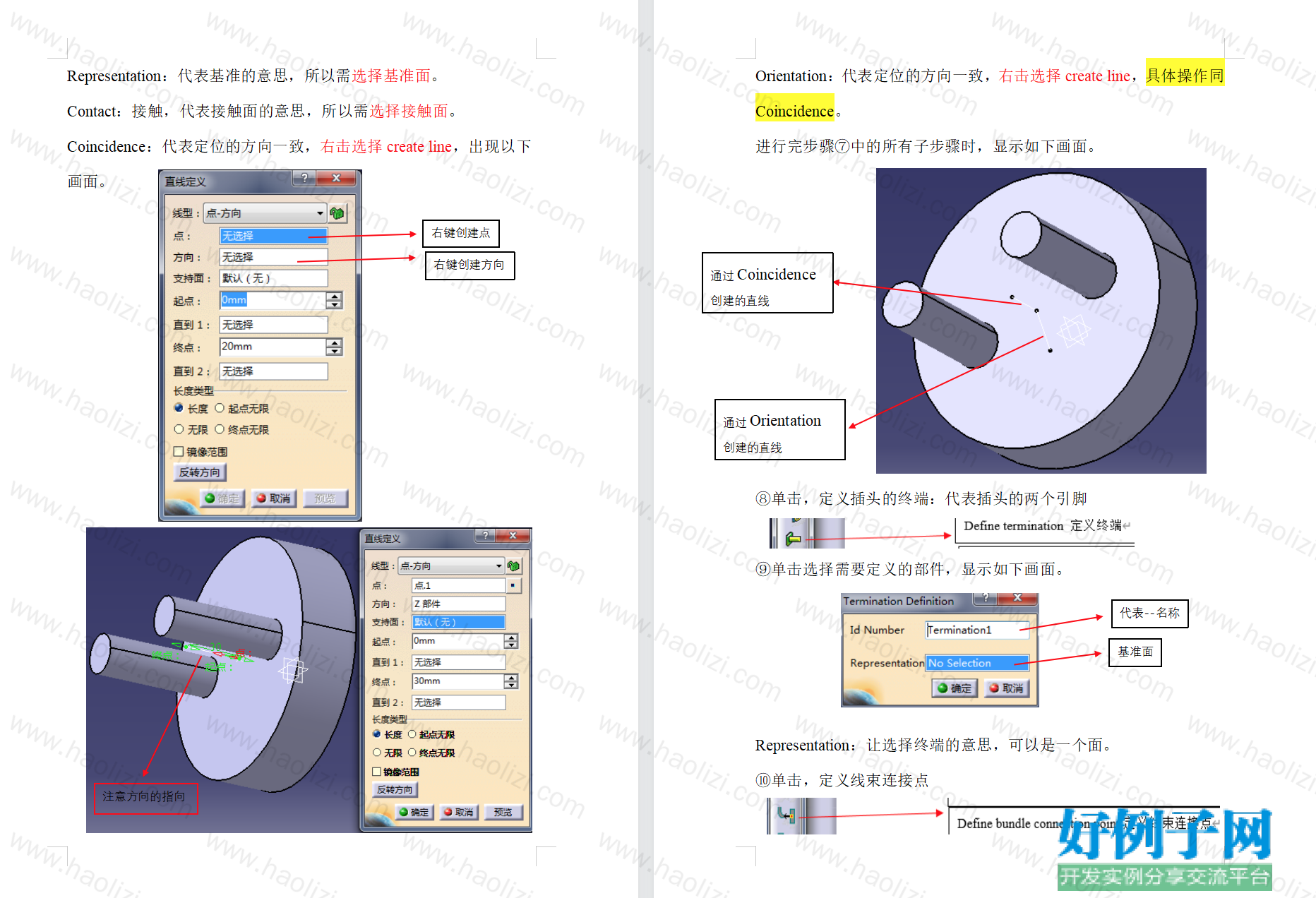The height and width of the screenshot is (898, 1316).
Task: Click the help question mark in Termination Definition dialog
Action: click(985, 598)
